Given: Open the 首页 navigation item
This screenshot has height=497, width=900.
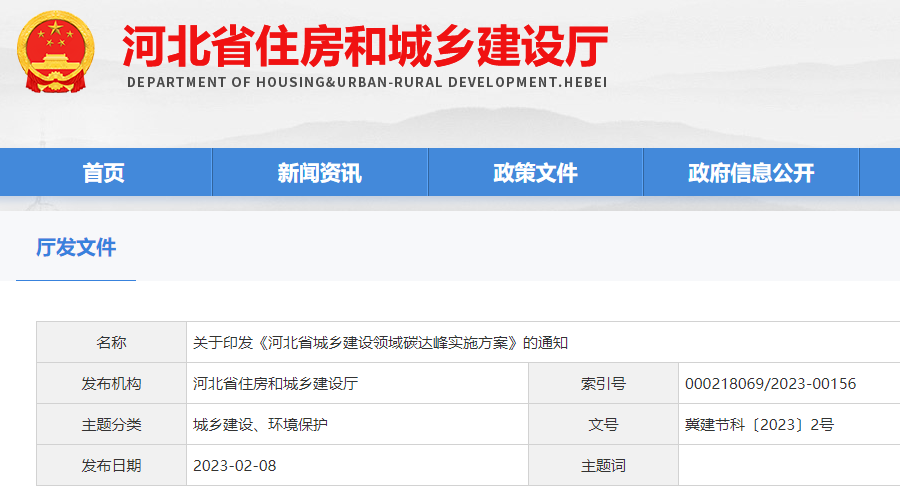Looking at the screenshot, I should [104, 173].
